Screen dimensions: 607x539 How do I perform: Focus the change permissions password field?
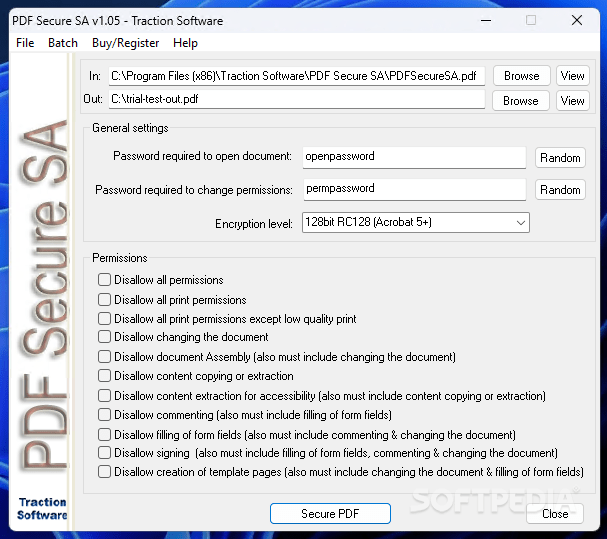click(415, 189)
